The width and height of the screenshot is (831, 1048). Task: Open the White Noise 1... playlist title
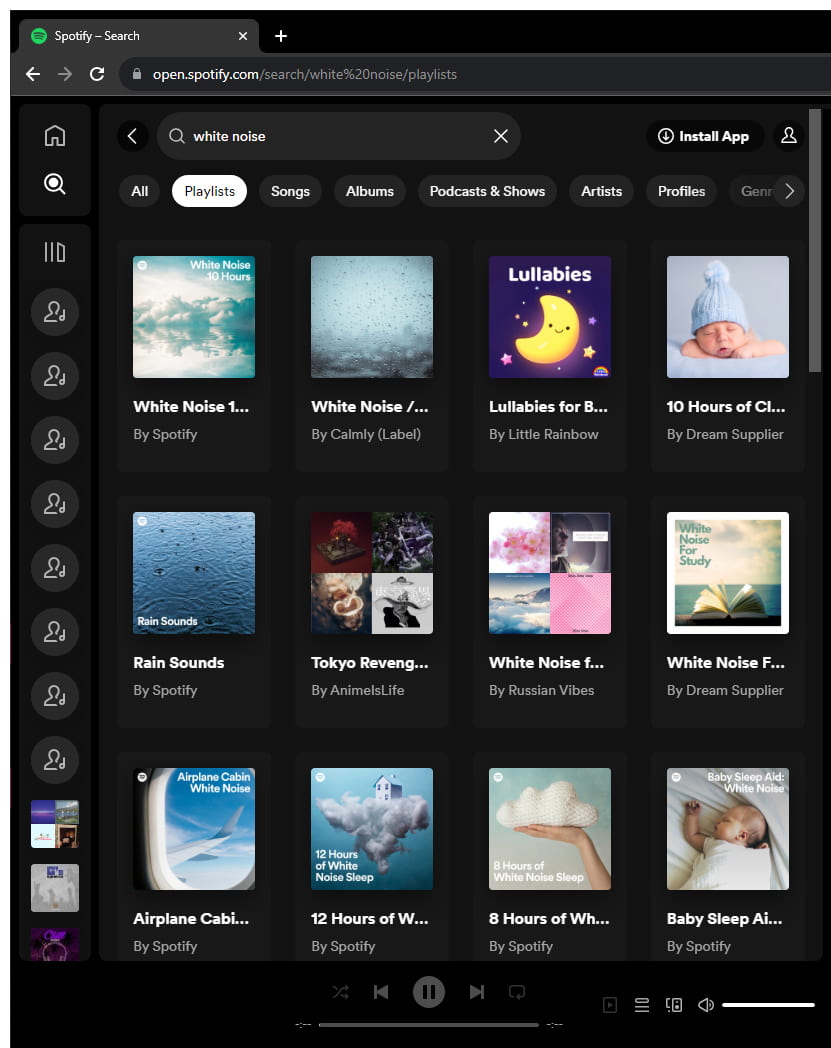(x=191, y=406)
